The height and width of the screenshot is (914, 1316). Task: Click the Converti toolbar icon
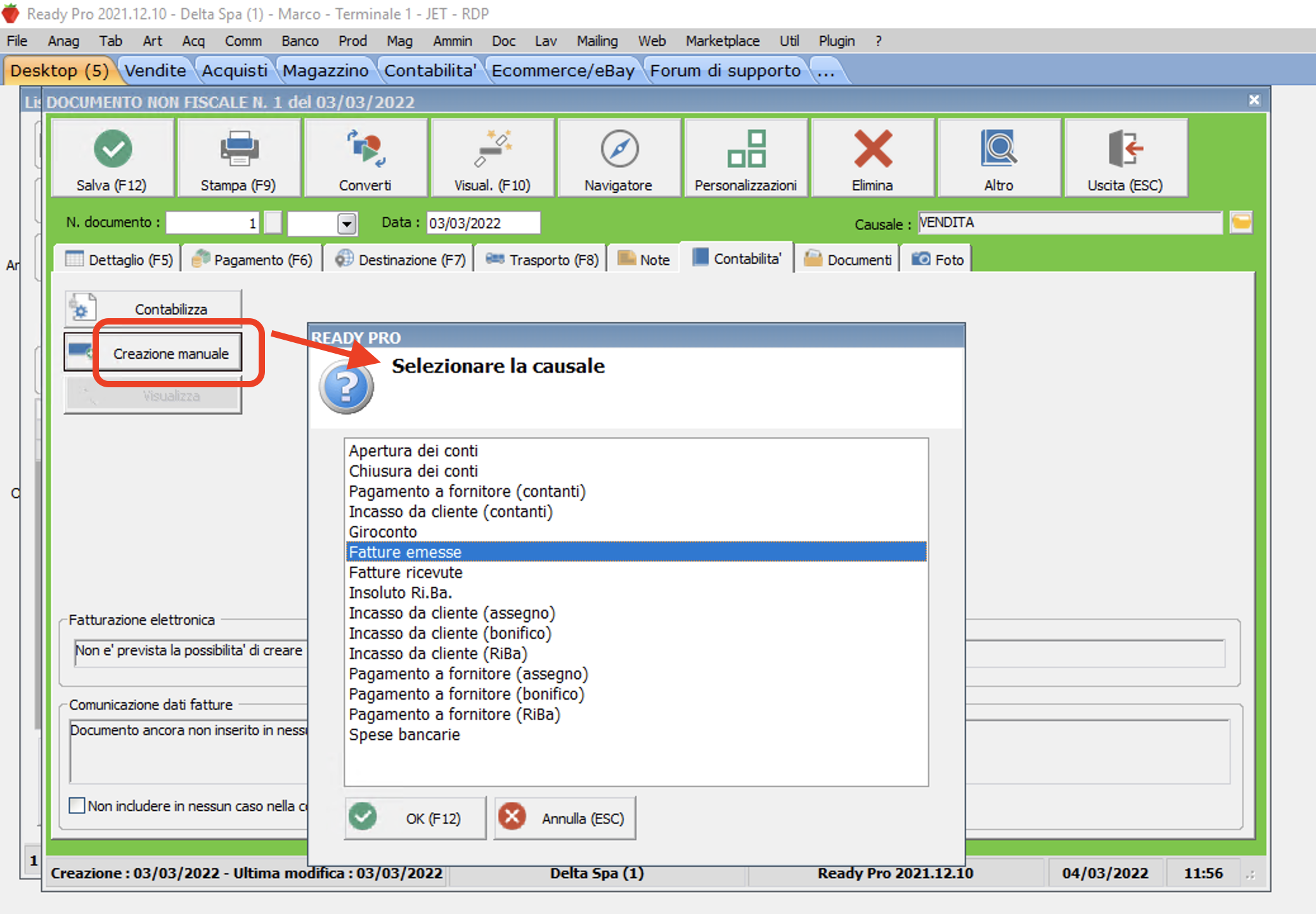tap(366, 148)
